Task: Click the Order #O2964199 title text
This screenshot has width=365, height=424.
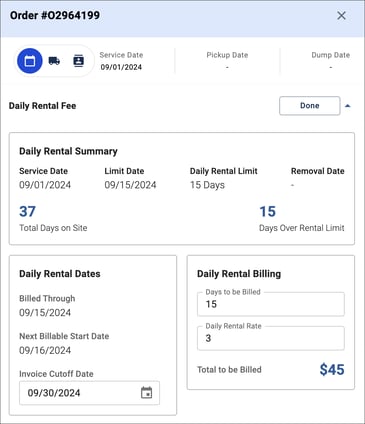Action: [x=55, y=15]
